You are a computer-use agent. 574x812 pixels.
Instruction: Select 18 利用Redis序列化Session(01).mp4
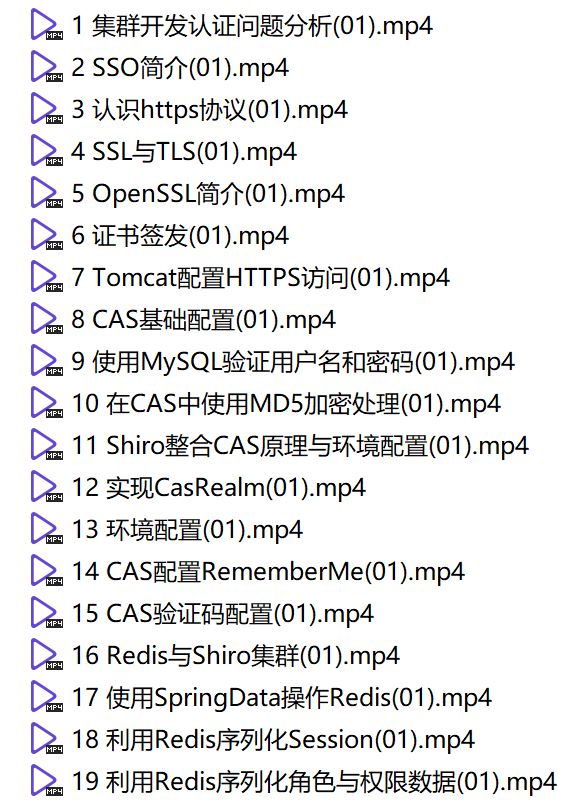273,740
